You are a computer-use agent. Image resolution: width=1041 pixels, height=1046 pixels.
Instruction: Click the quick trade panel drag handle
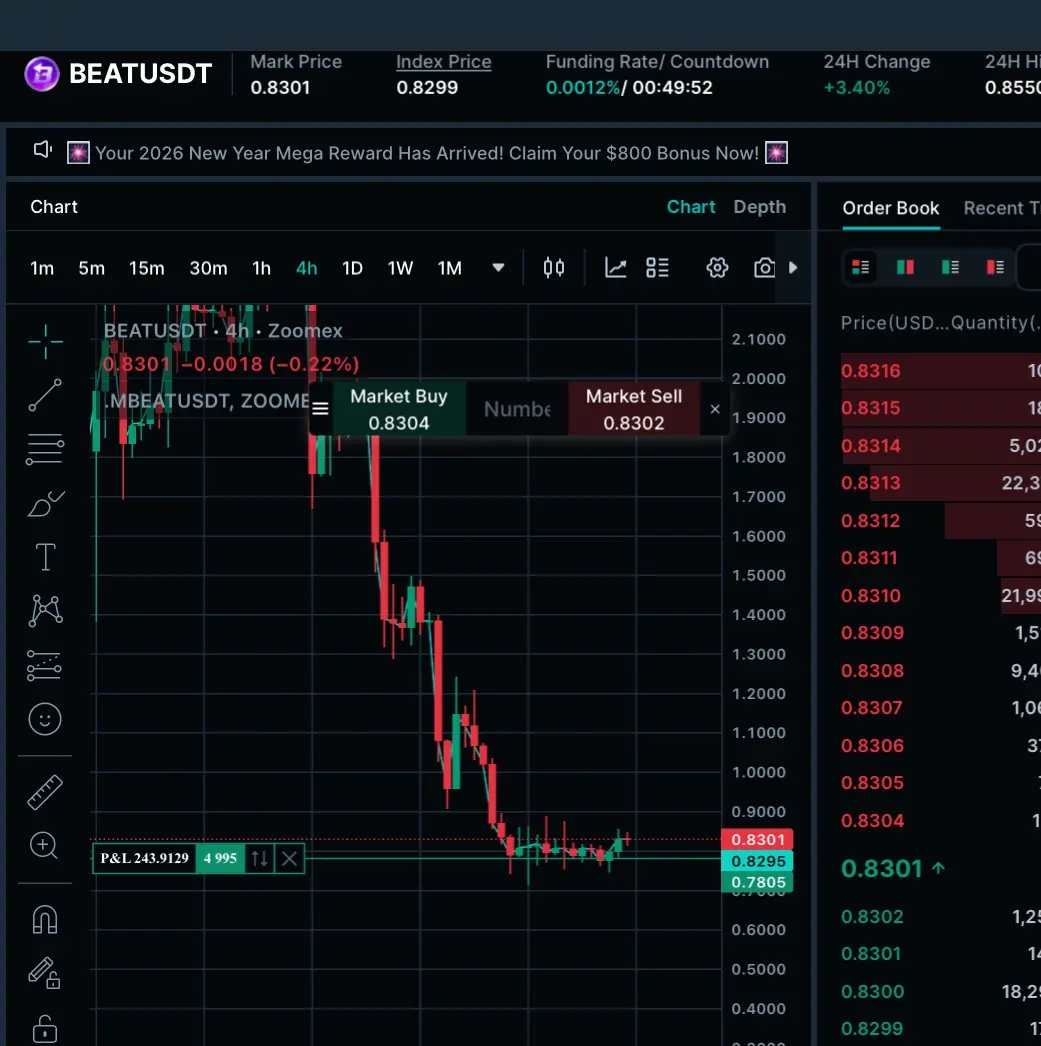[320, 409]
